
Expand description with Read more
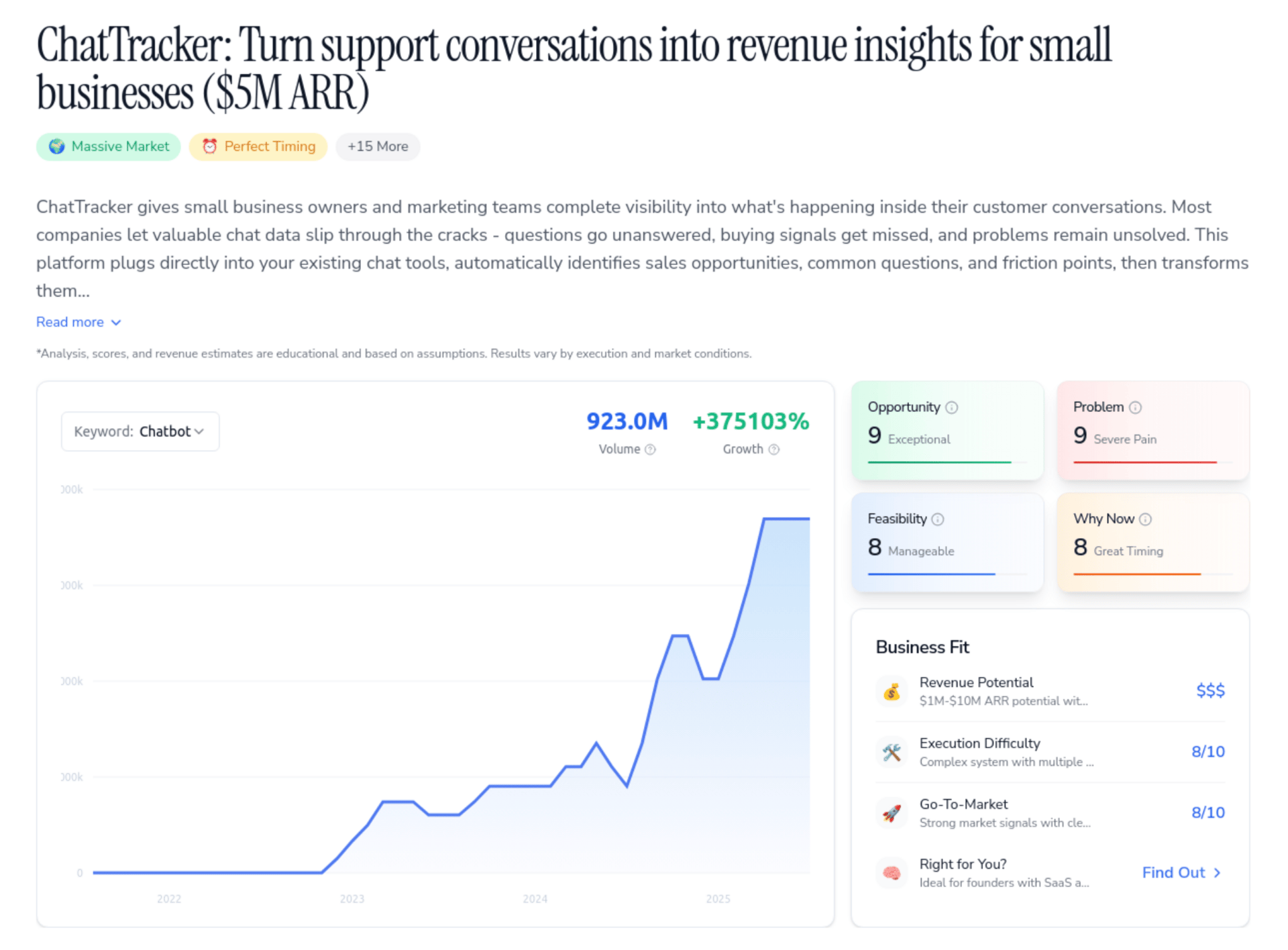[78, 322]
